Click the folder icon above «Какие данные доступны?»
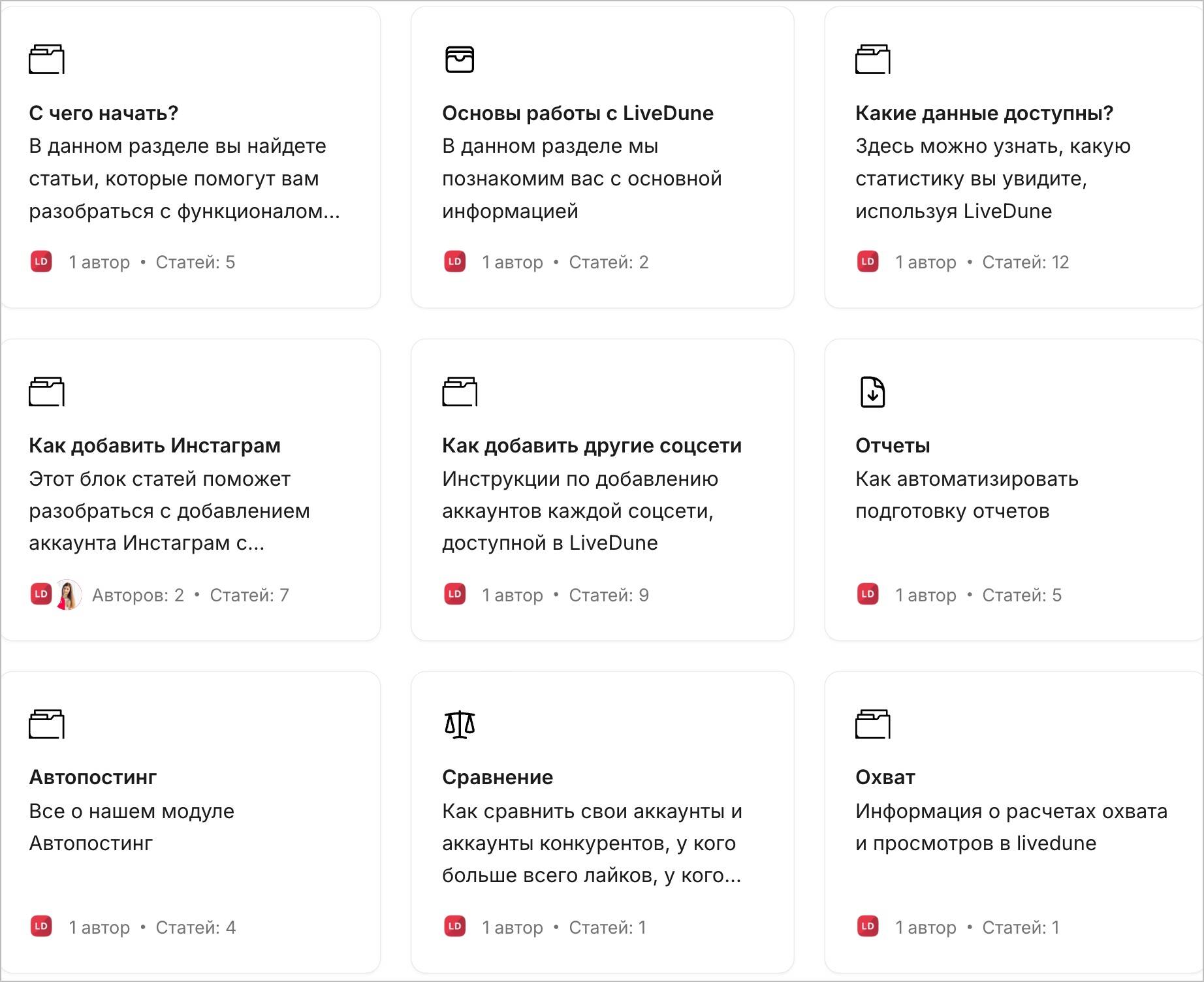 pos(873,59)
